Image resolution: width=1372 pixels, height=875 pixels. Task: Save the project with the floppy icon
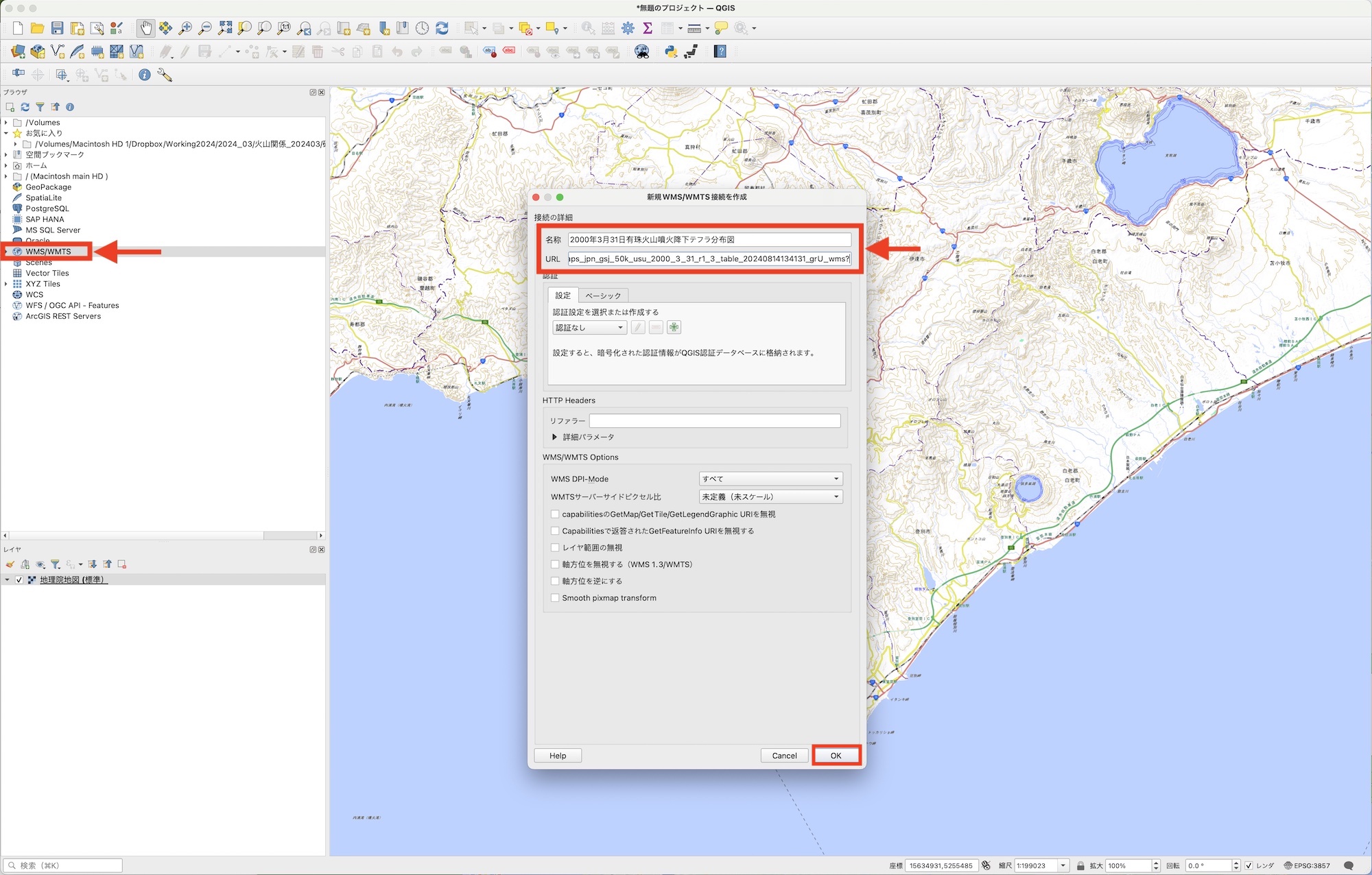pyautogui.click(x=58, y=28)
